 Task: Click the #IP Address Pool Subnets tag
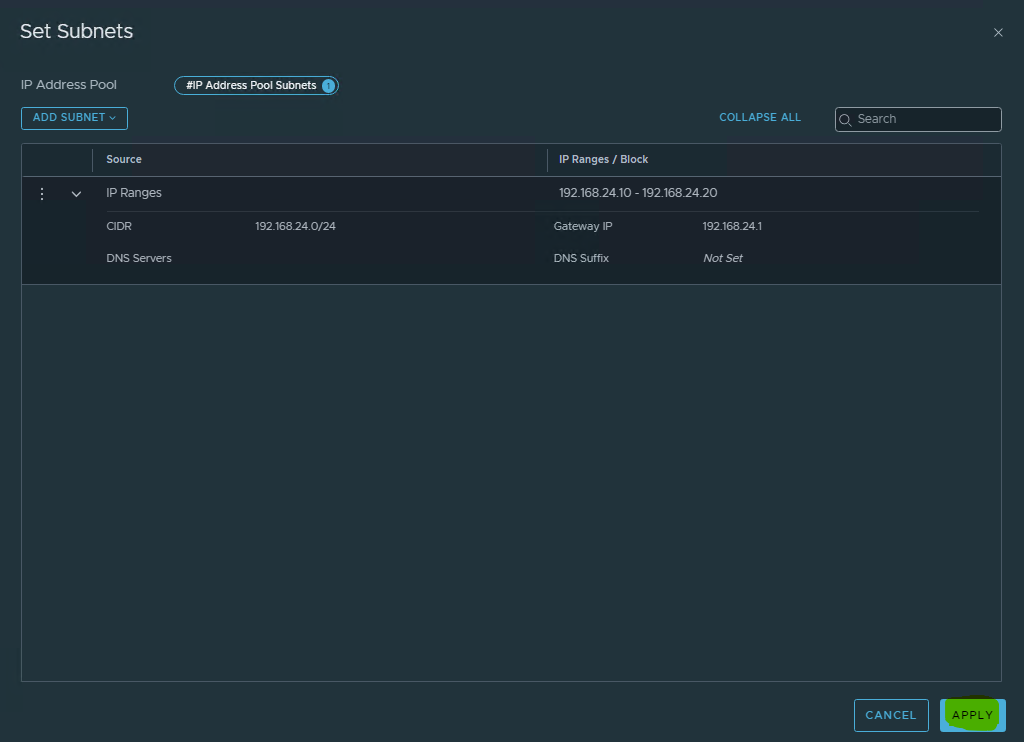[251, 86]
